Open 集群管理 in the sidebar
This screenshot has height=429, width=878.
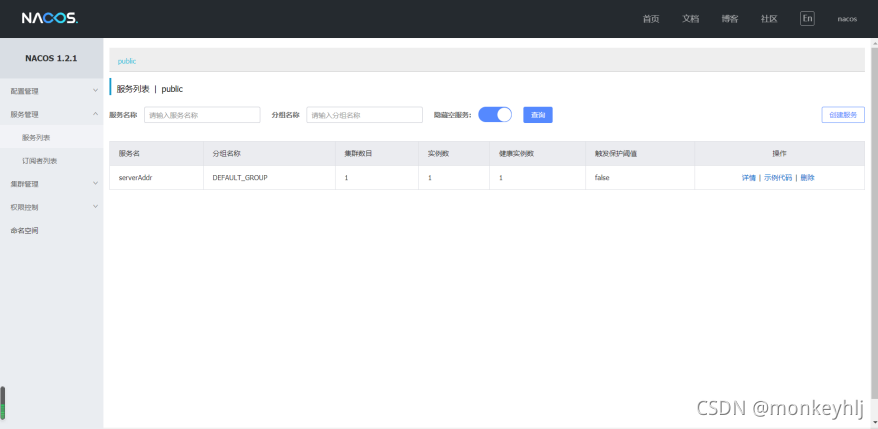point(25,184)
